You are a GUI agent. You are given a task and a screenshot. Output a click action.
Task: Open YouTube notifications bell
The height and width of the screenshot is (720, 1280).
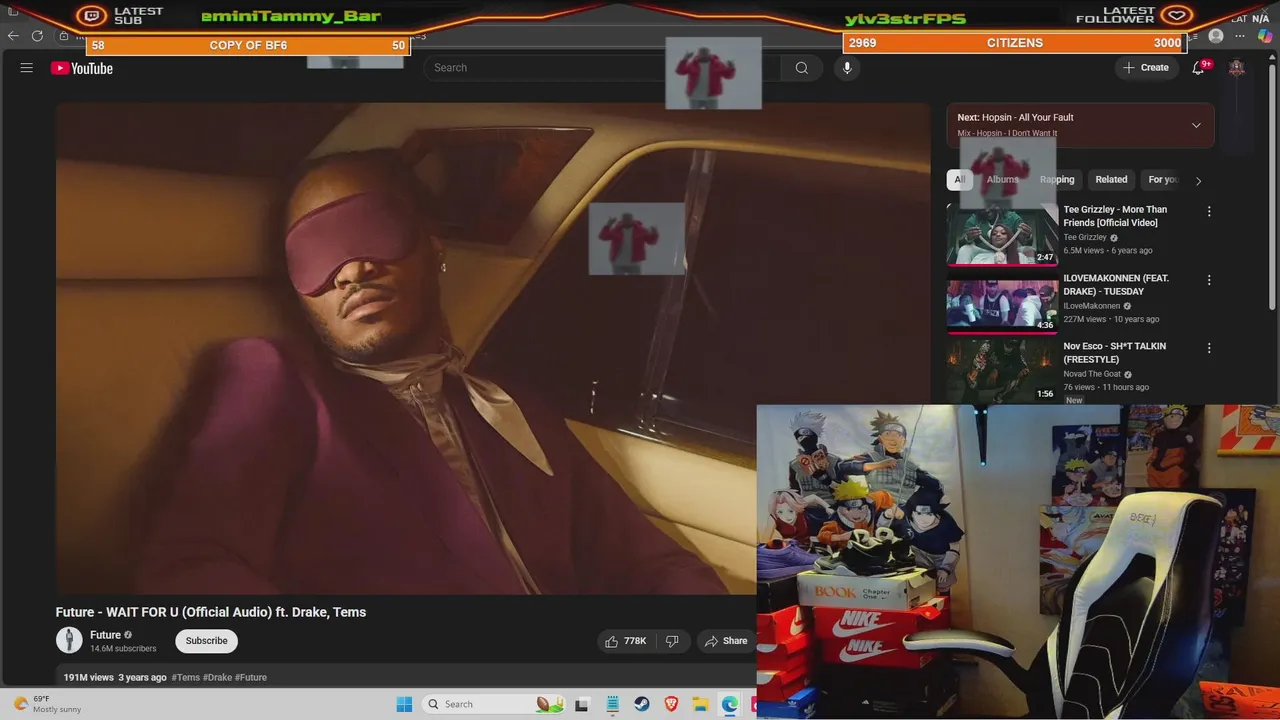(x=1198, y=68)
